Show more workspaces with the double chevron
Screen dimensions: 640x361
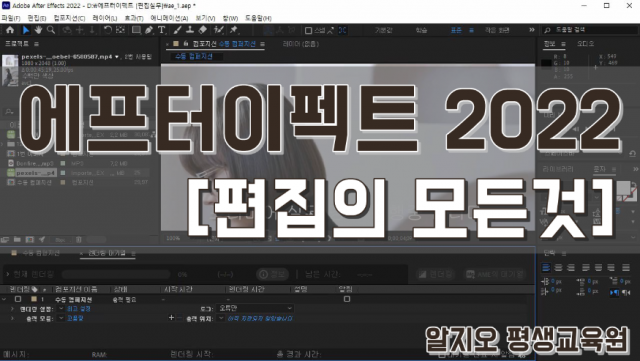click(531, 30)
